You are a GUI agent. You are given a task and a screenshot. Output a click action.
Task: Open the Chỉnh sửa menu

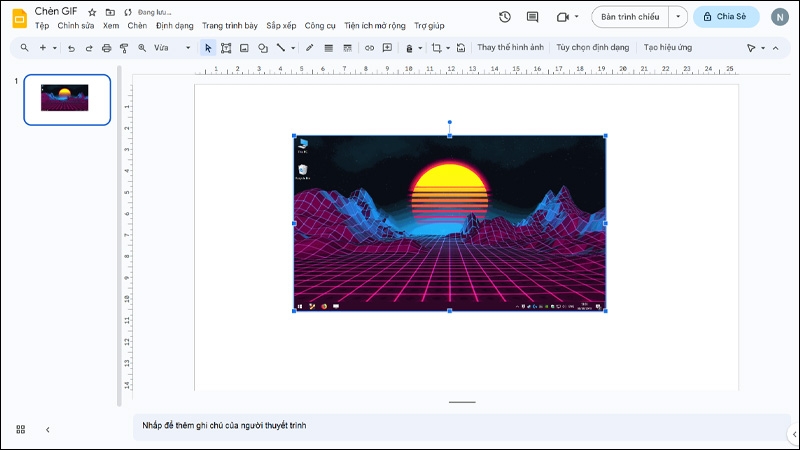click(76, 26)
